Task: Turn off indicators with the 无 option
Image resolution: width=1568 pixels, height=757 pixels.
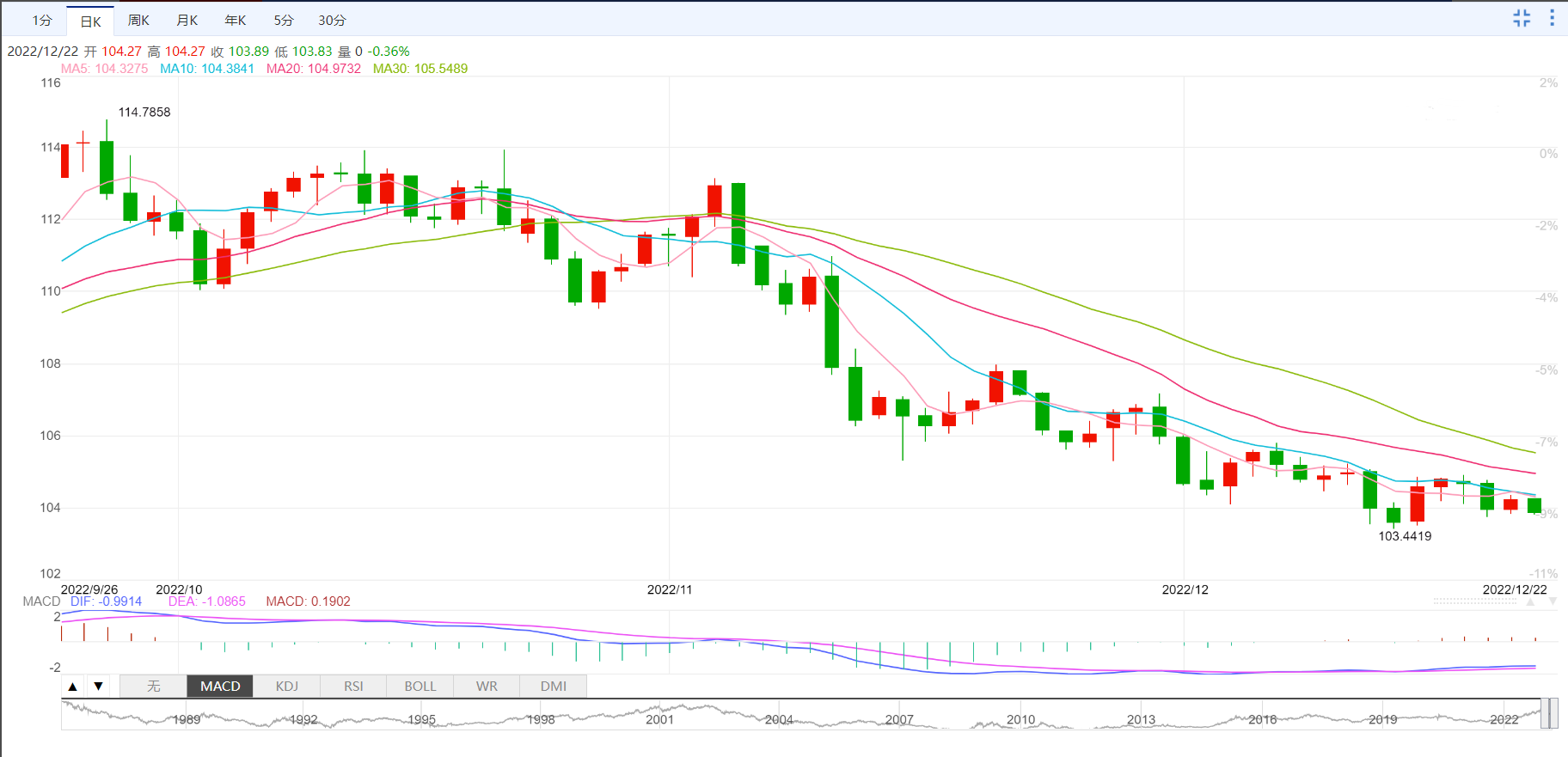Action: [x=153, y=686]
